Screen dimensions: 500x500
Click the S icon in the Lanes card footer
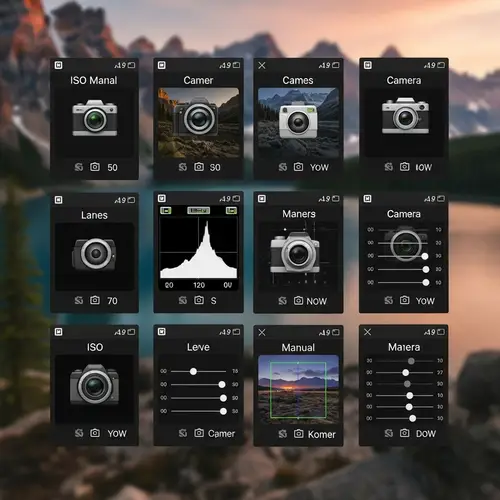pos(79,301)
